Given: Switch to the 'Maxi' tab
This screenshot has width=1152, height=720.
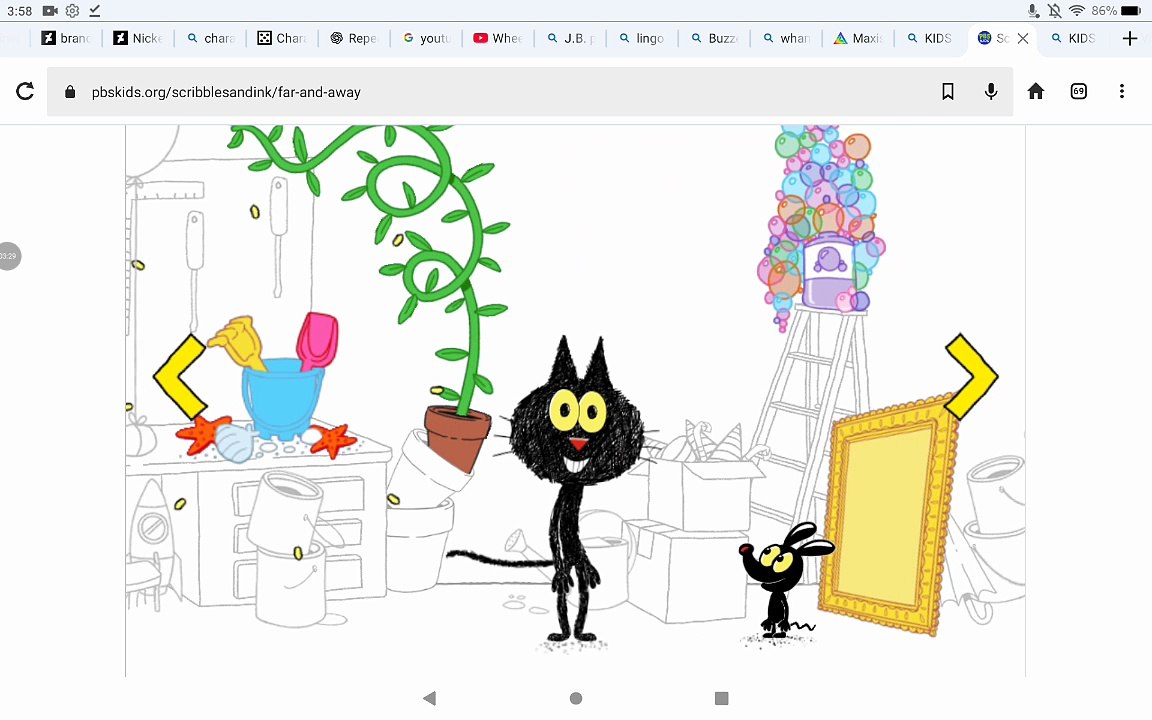Looking at the screenshot, I should point(858,38).
